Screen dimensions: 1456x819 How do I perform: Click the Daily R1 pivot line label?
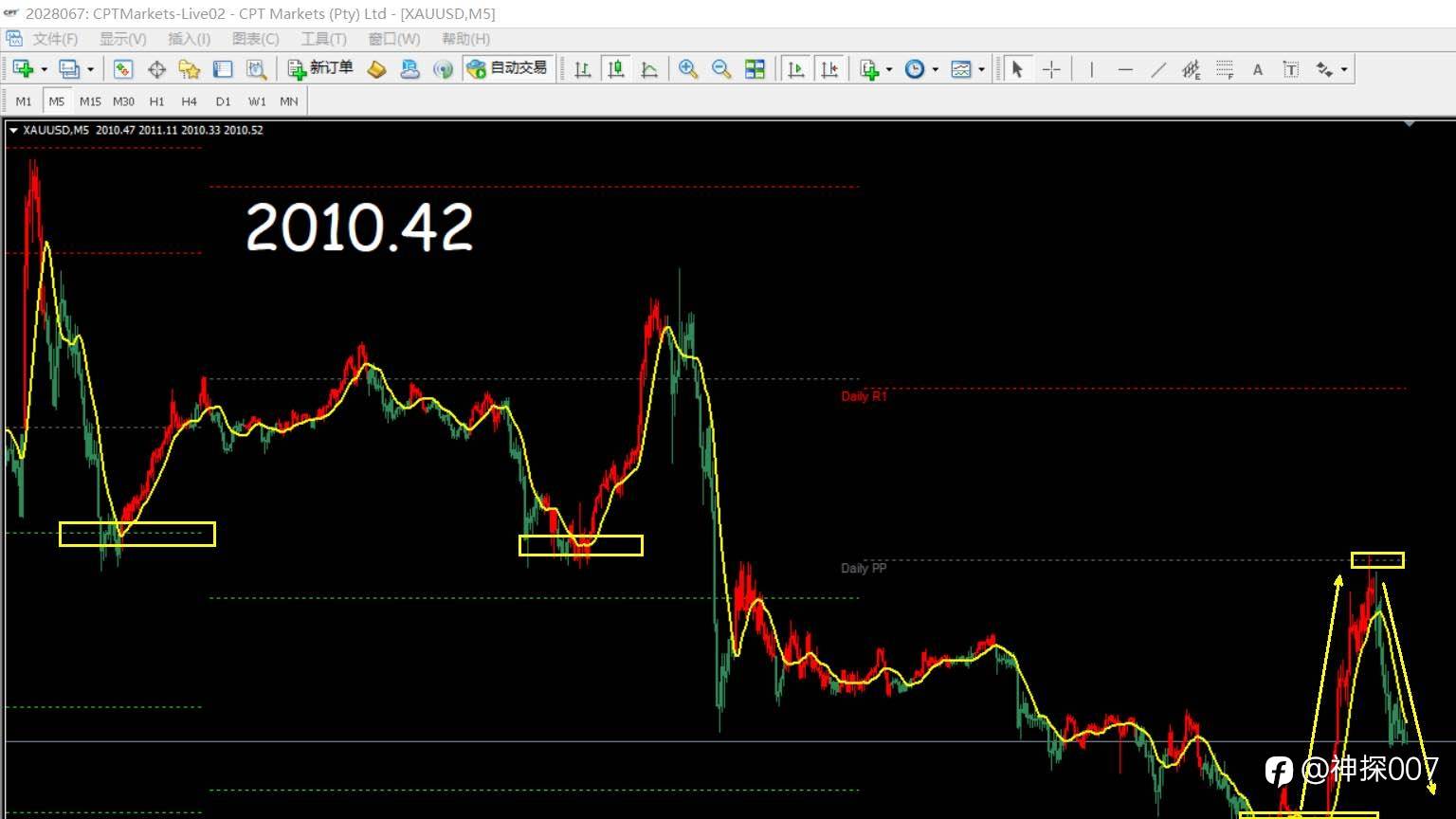pyautogui.click(x=864, y=396)
